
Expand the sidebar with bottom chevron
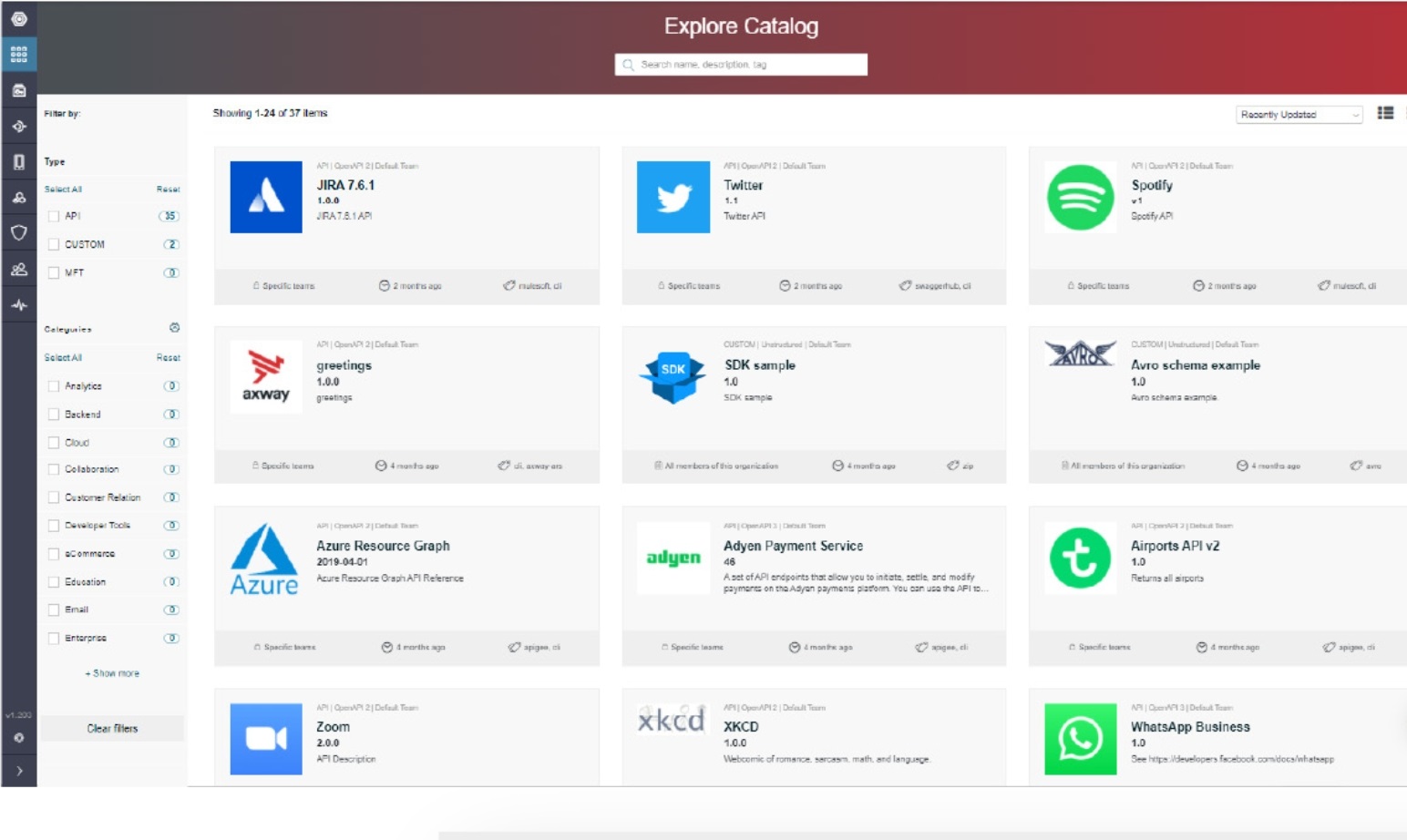[x=18, y=771]
